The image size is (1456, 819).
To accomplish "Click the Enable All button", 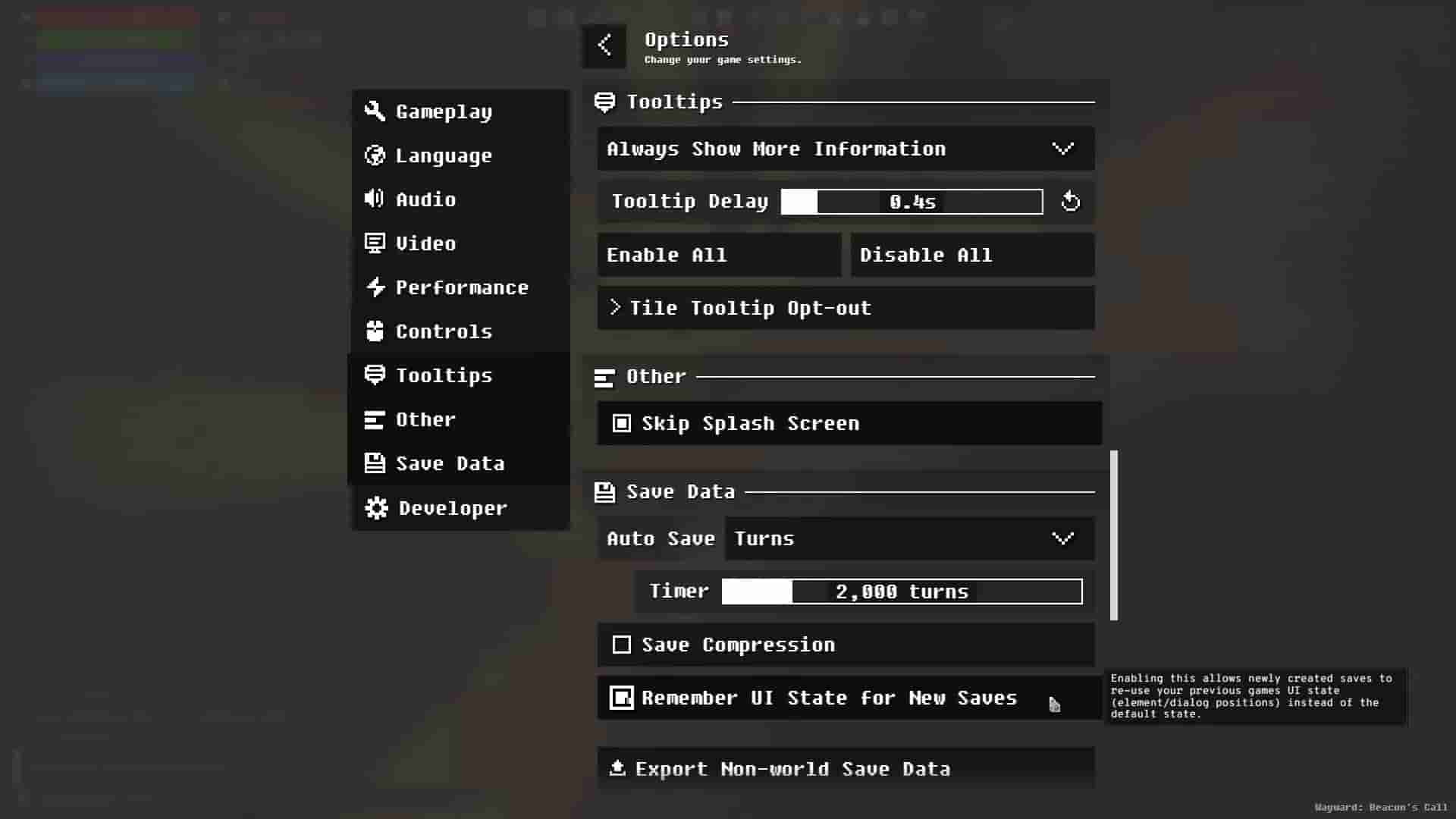I will pyautogui.click(x=719, y=255).
